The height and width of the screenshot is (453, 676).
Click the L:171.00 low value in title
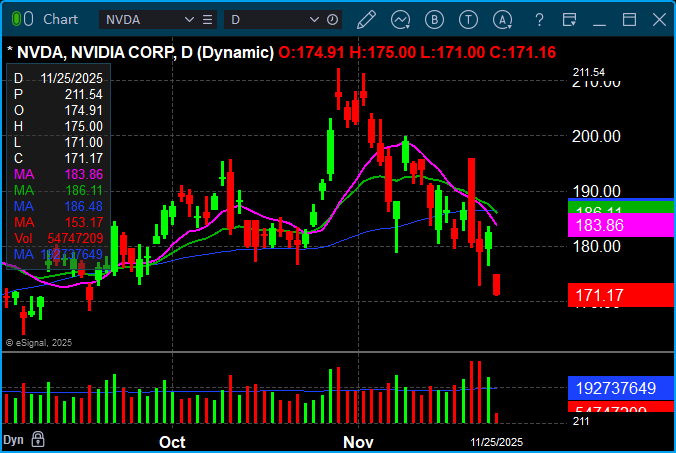(x=452, y=53)
